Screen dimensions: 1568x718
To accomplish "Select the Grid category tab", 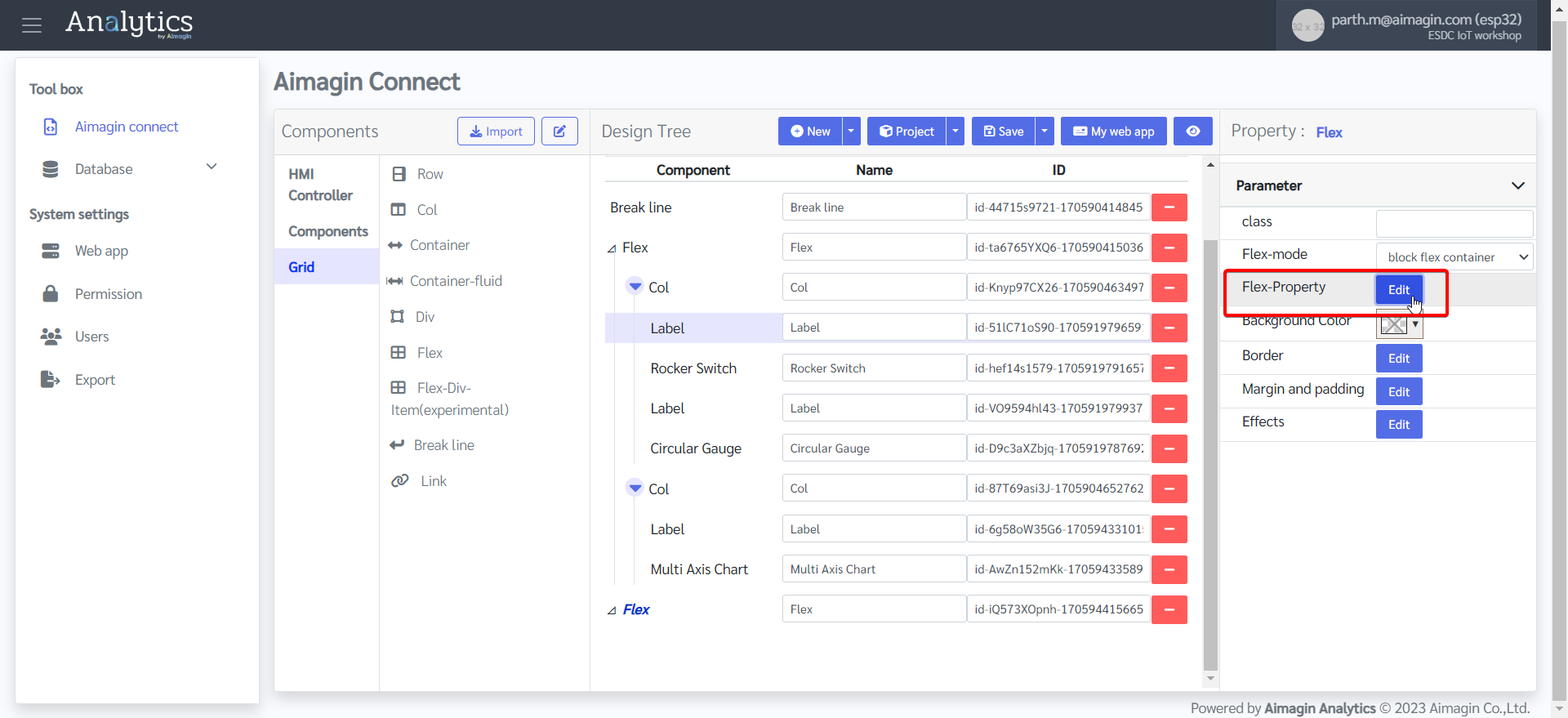I will coord(327,267).
